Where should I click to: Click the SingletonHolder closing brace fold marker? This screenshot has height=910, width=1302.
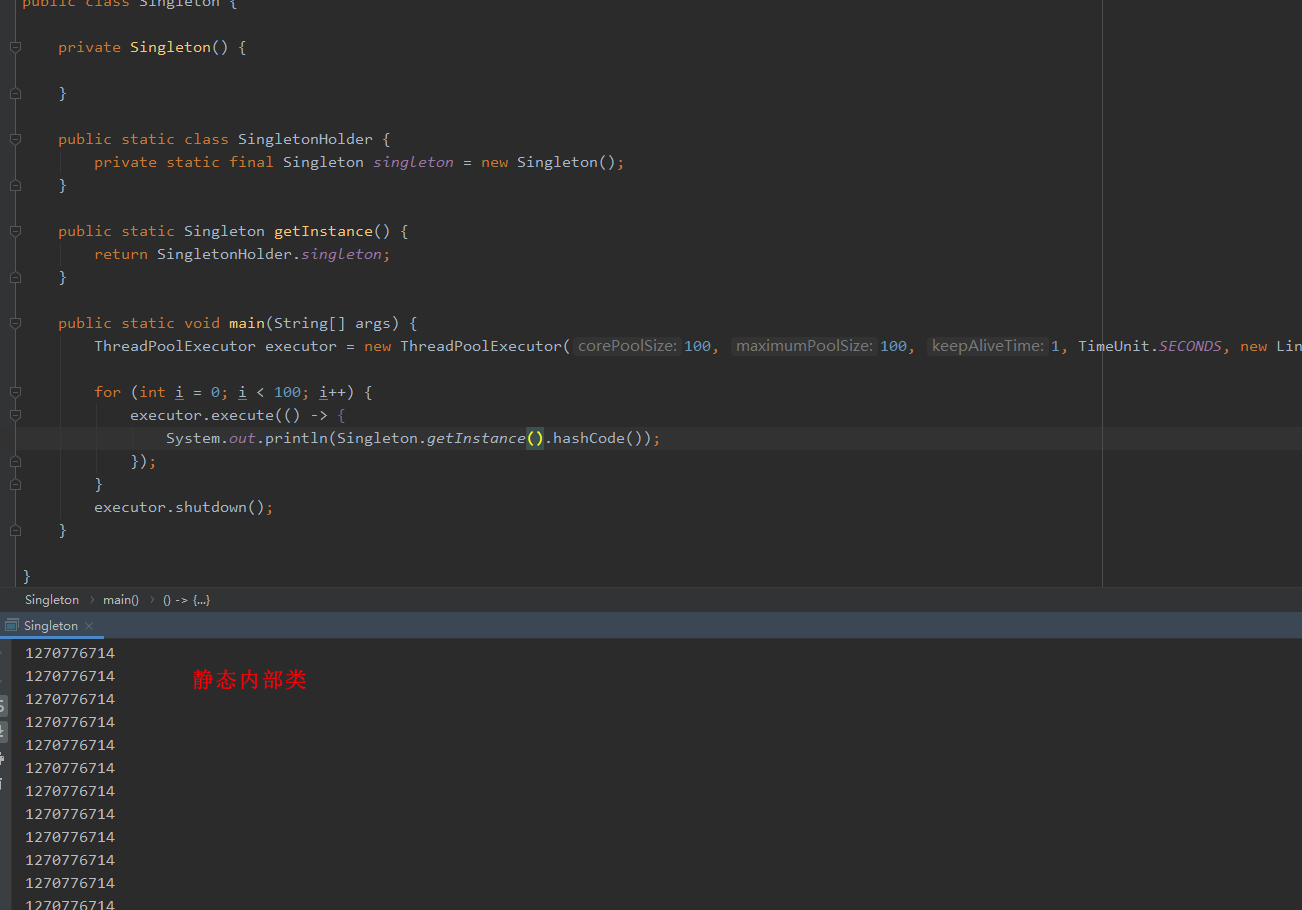tap(15, 185)
